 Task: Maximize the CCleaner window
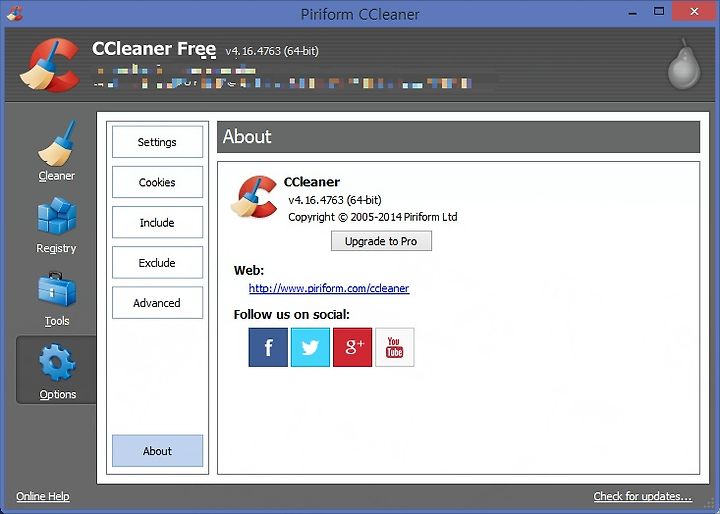(x=659, y=11)
